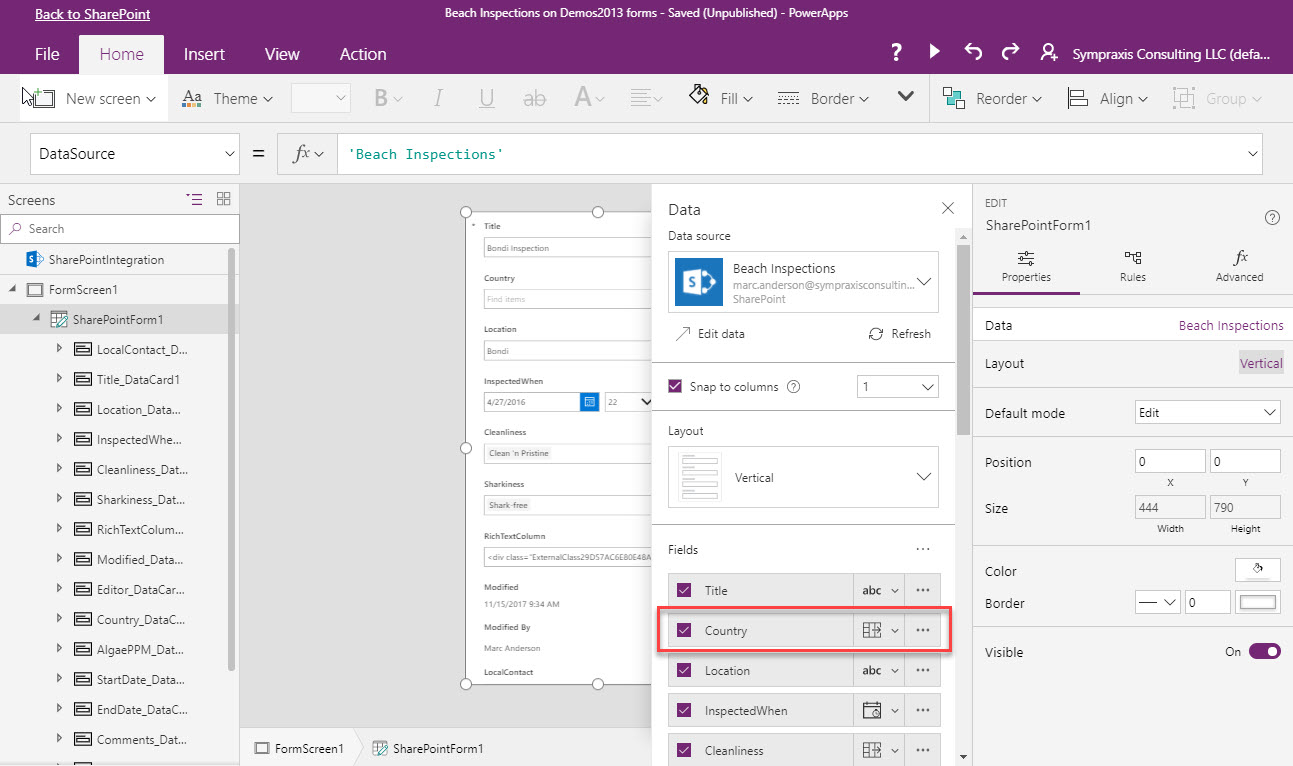Switch Screens pane to tree view
Screen dimensions: 1293x766
[194, 199]
